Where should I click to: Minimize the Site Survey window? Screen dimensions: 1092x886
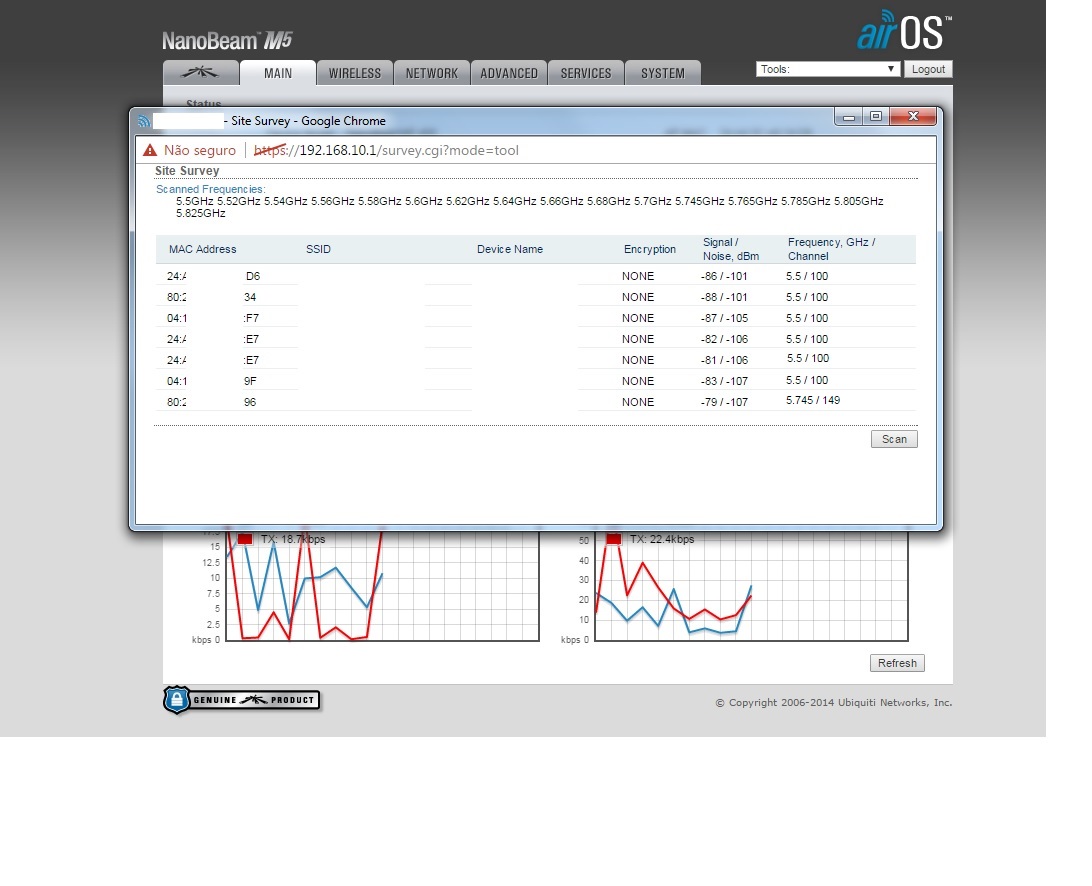(848, 116)
